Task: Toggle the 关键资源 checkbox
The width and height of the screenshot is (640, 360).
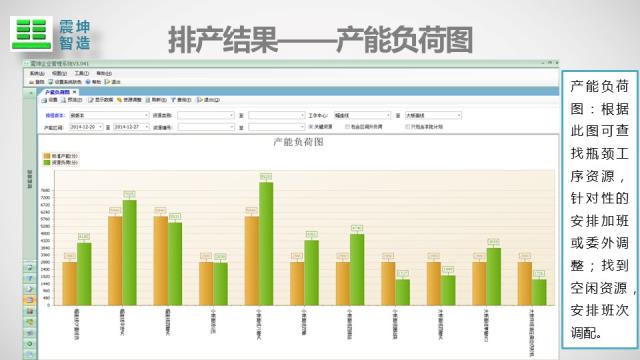Action: click(x=311, y=127)
